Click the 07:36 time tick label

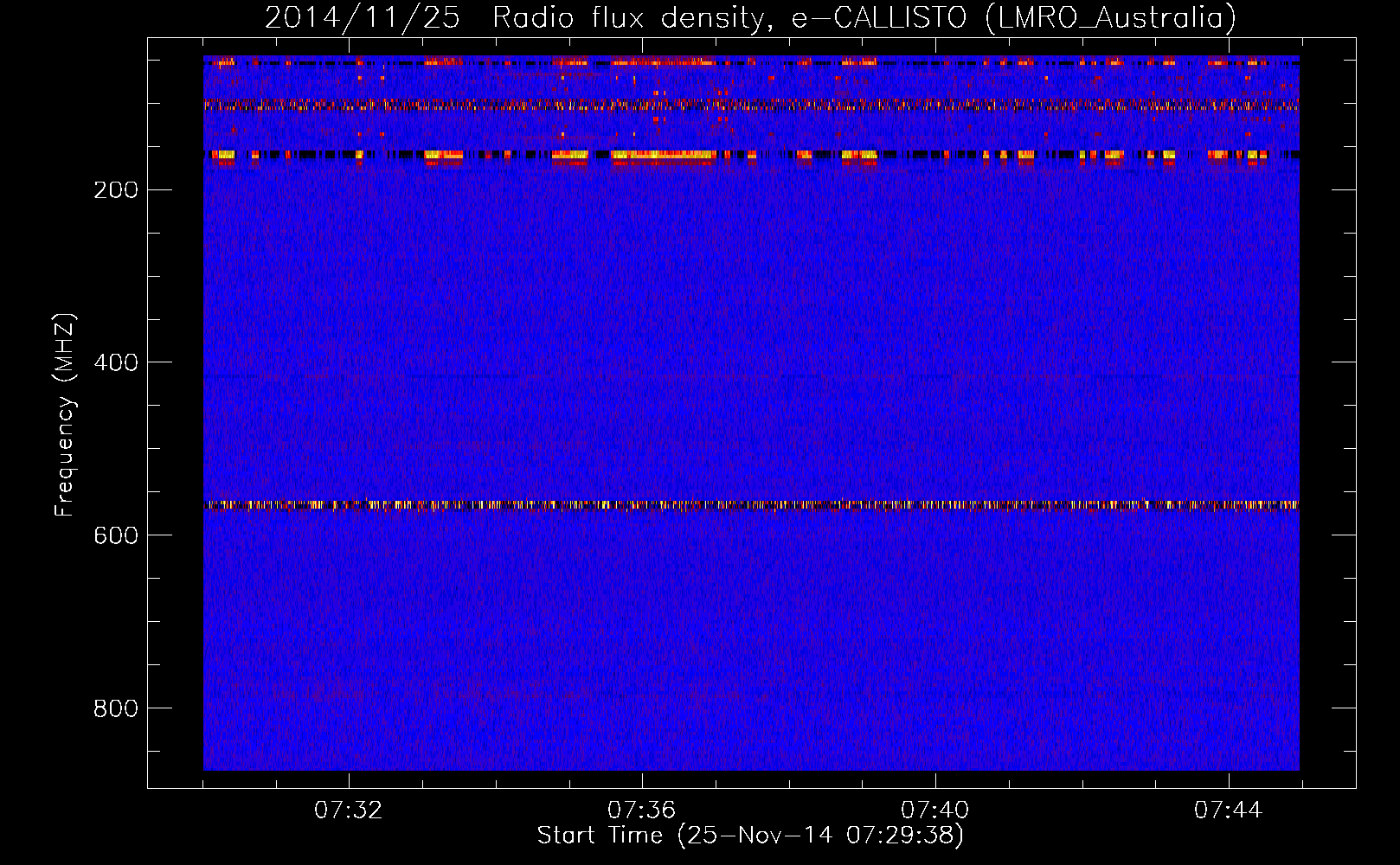pyautogui.click(x=642, y=811)
